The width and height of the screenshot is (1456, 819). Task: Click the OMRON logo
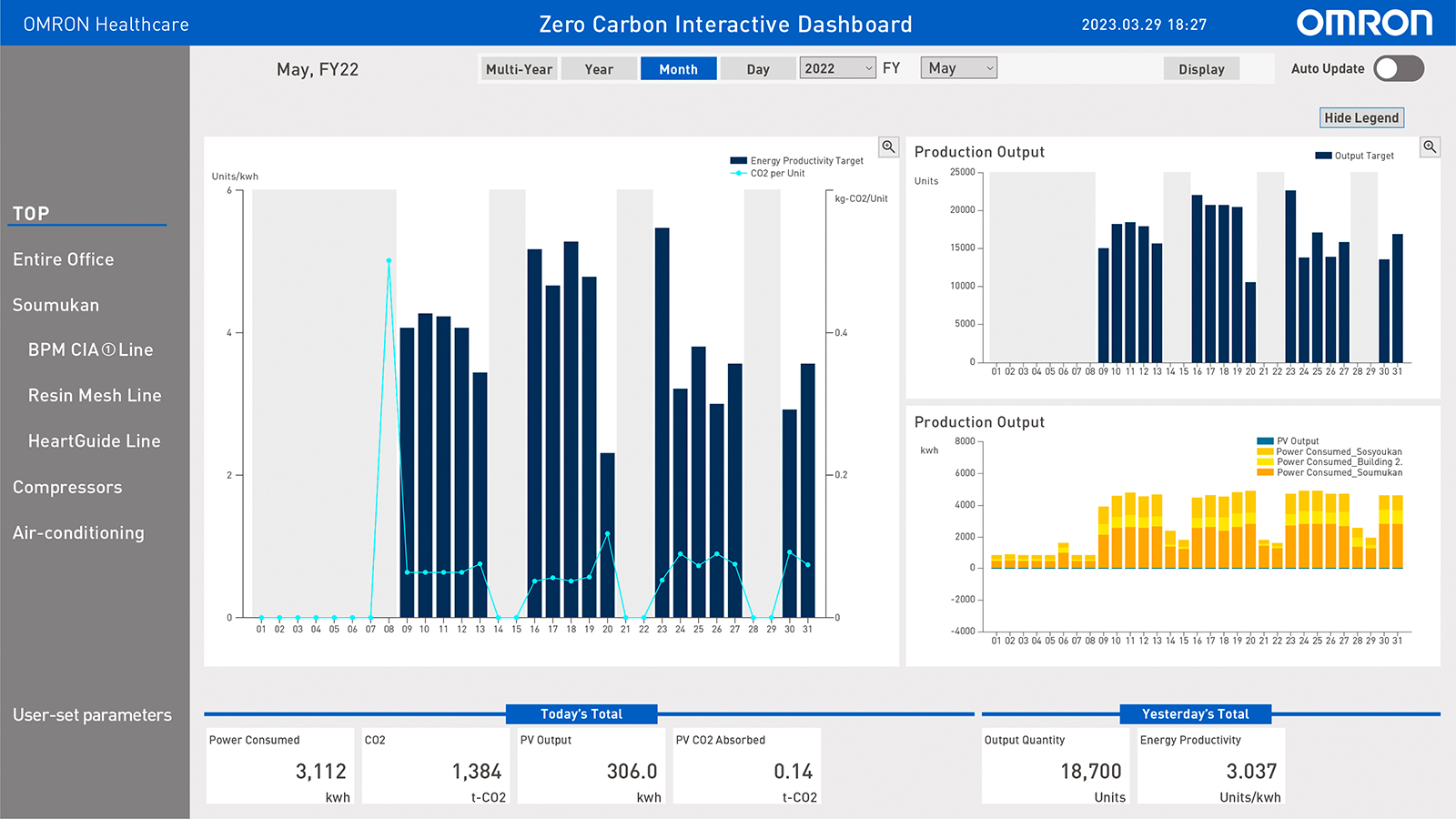tap(1364, 24)
